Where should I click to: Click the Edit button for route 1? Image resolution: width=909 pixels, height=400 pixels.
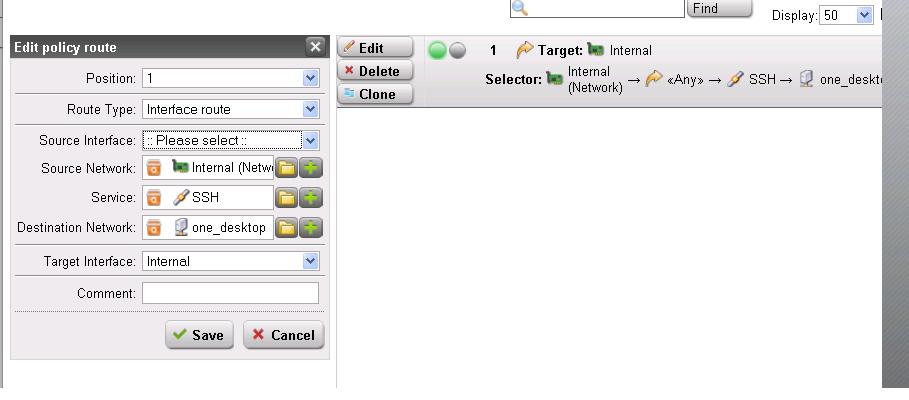375,48
